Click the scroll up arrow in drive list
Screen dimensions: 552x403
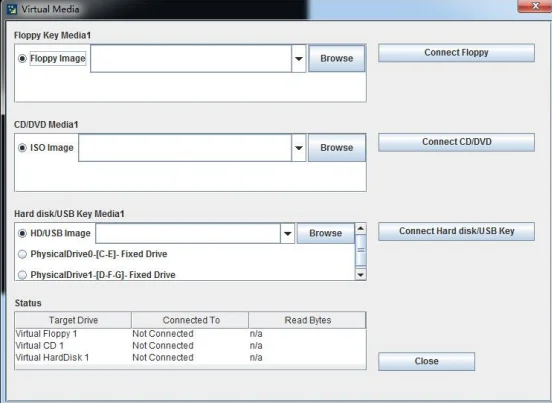click(360, 229)
